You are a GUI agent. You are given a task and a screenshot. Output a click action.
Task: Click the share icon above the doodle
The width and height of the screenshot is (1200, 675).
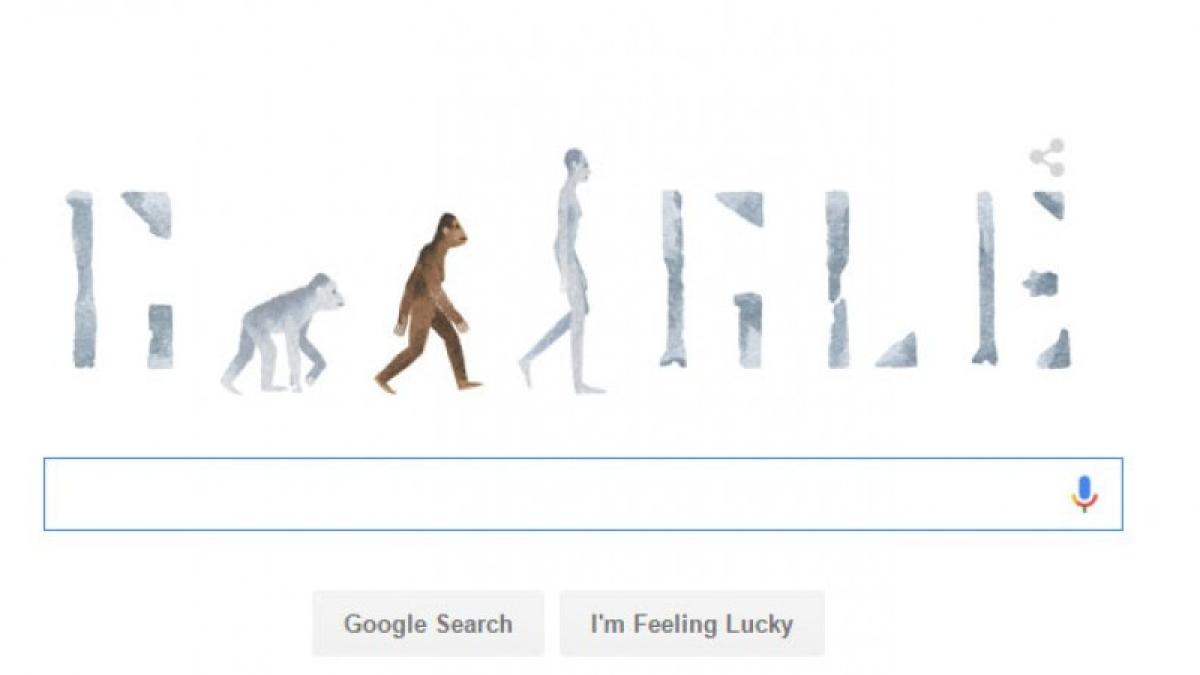(x=1047, y=158)
